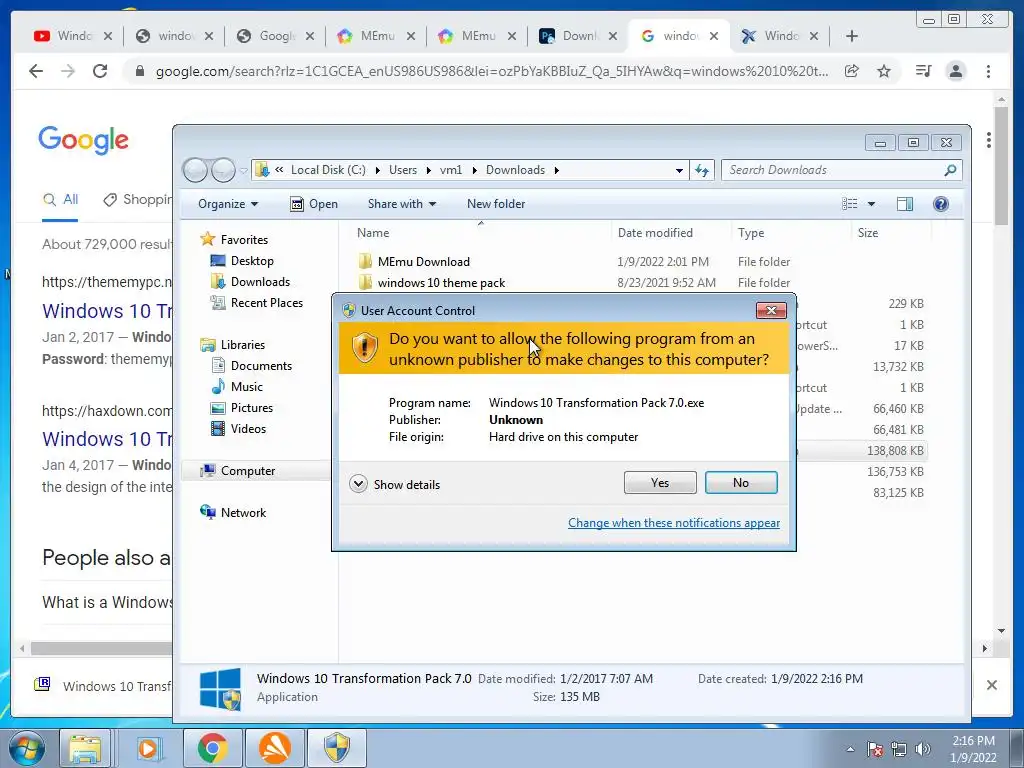
Task: Open the Organize menu in Explorer
Action: pos(228,204)
